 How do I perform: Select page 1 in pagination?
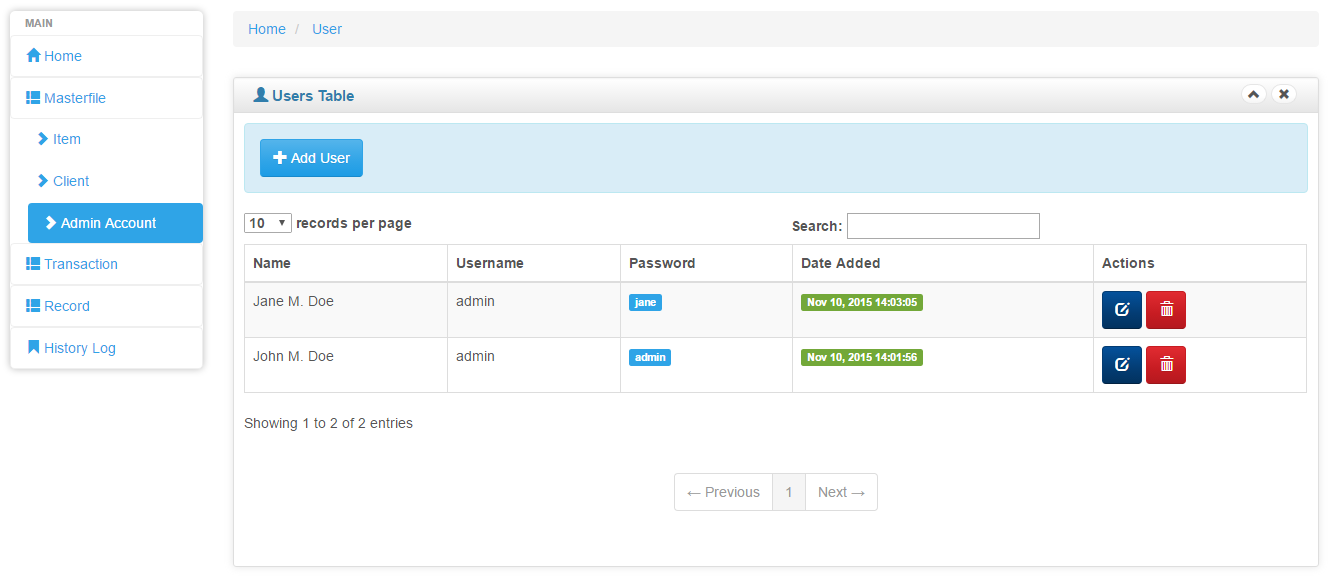789,491
